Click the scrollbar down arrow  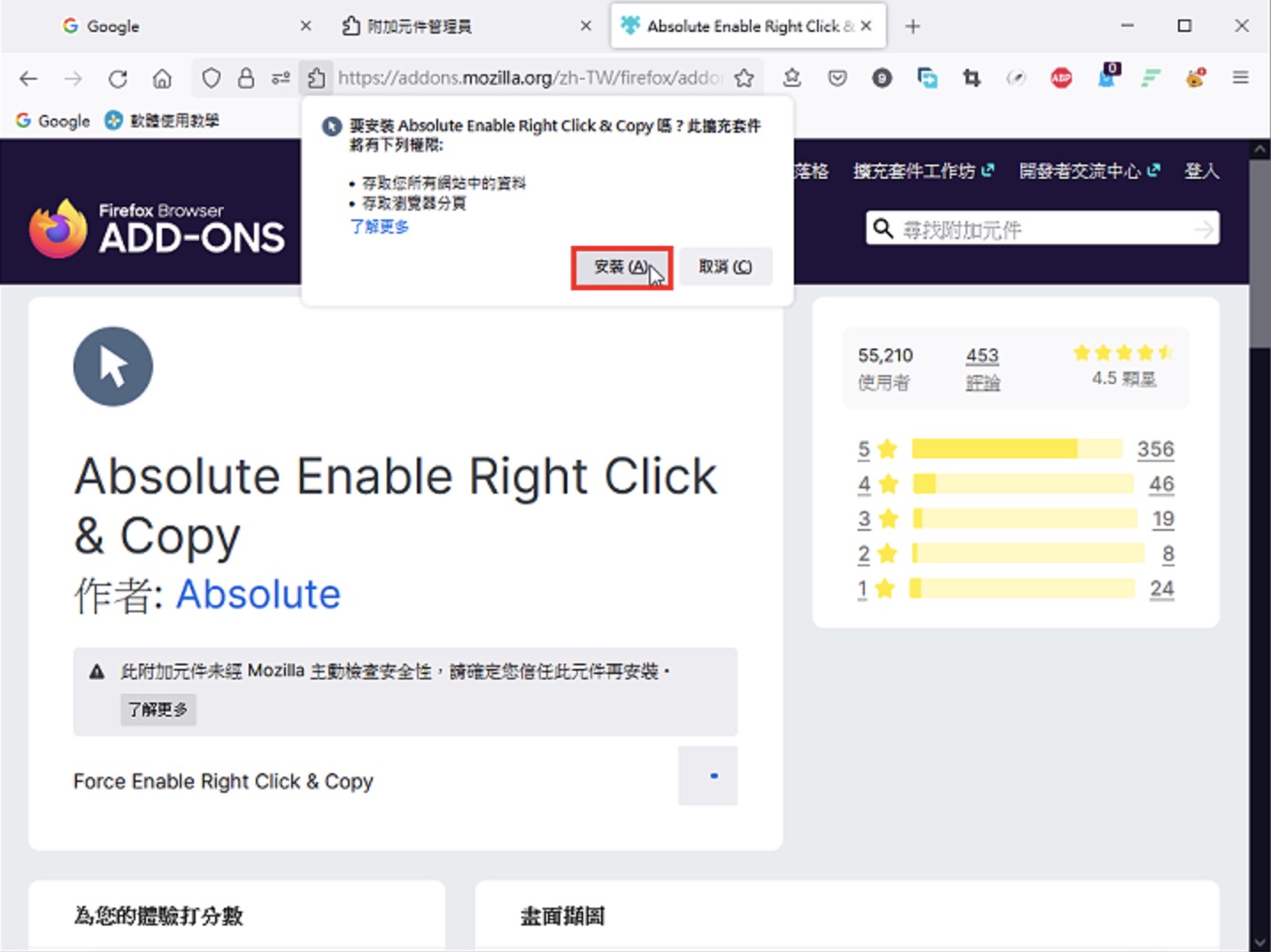click(1260, 942)
